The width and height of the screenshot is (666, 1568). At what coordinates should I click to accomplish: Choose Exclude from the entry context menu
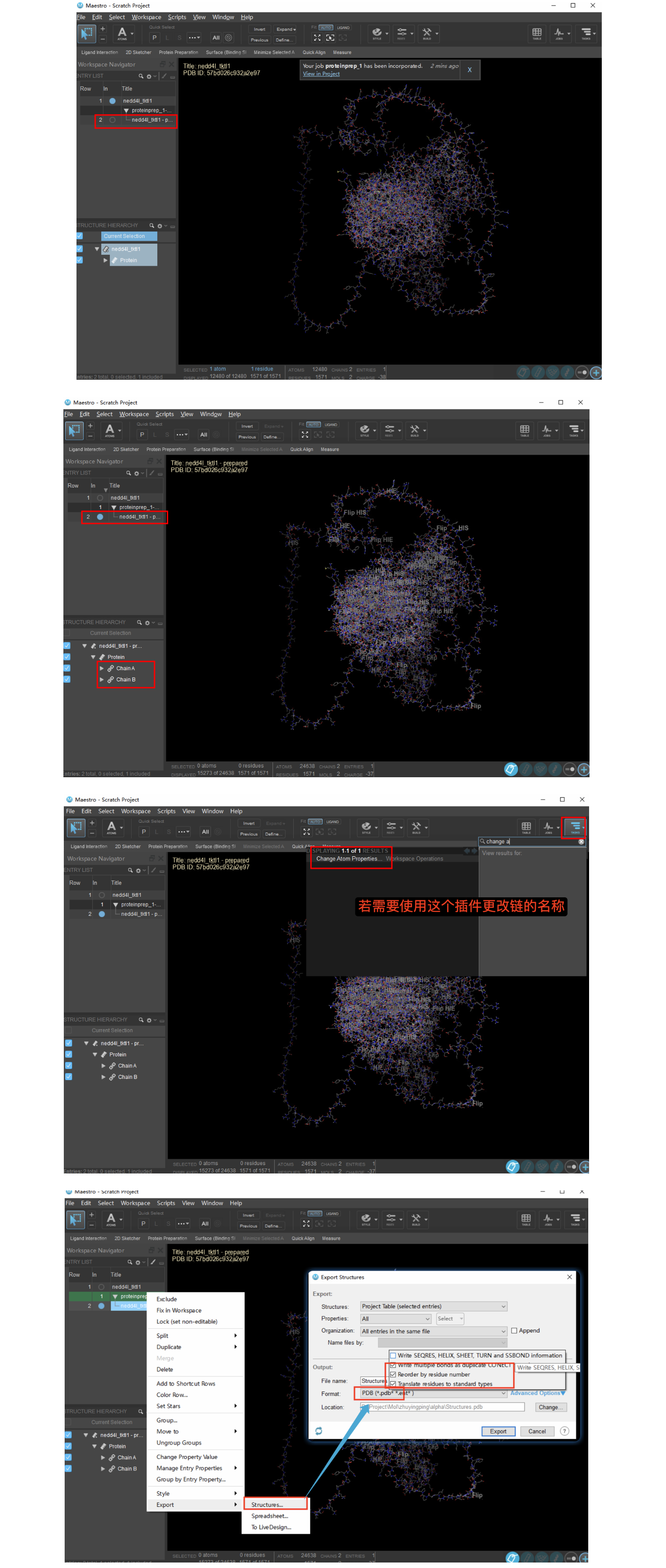tap(166, 1299)
